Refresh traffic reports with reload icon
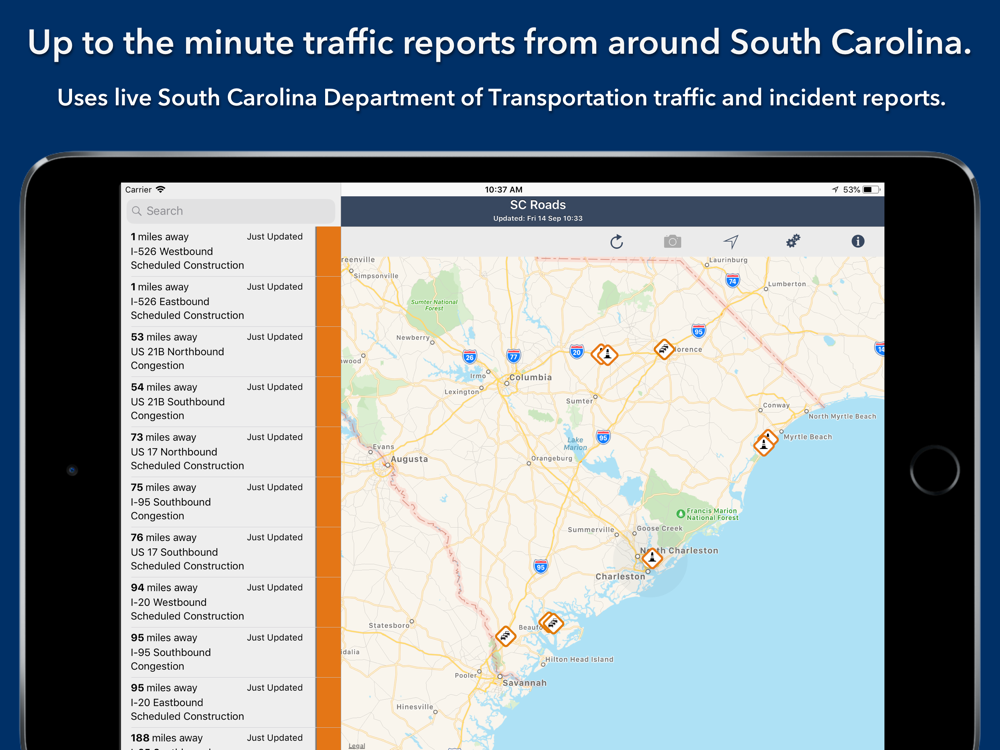The image size is (1000, 750). [x=616, y=242]
